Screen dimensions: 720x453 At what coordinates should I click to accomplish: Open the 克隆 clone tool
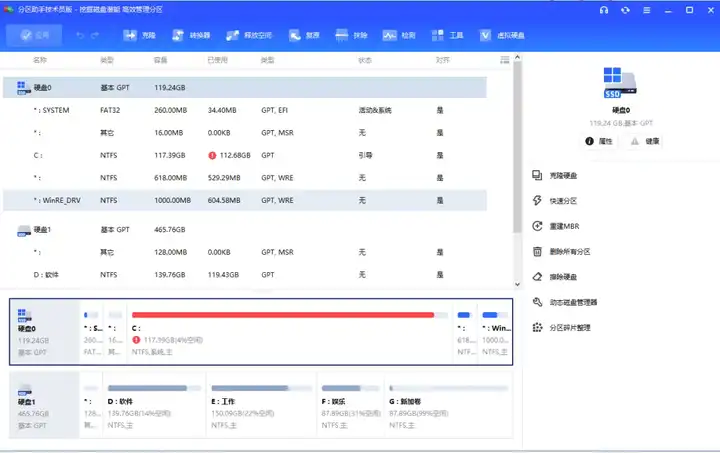[139, 35]
